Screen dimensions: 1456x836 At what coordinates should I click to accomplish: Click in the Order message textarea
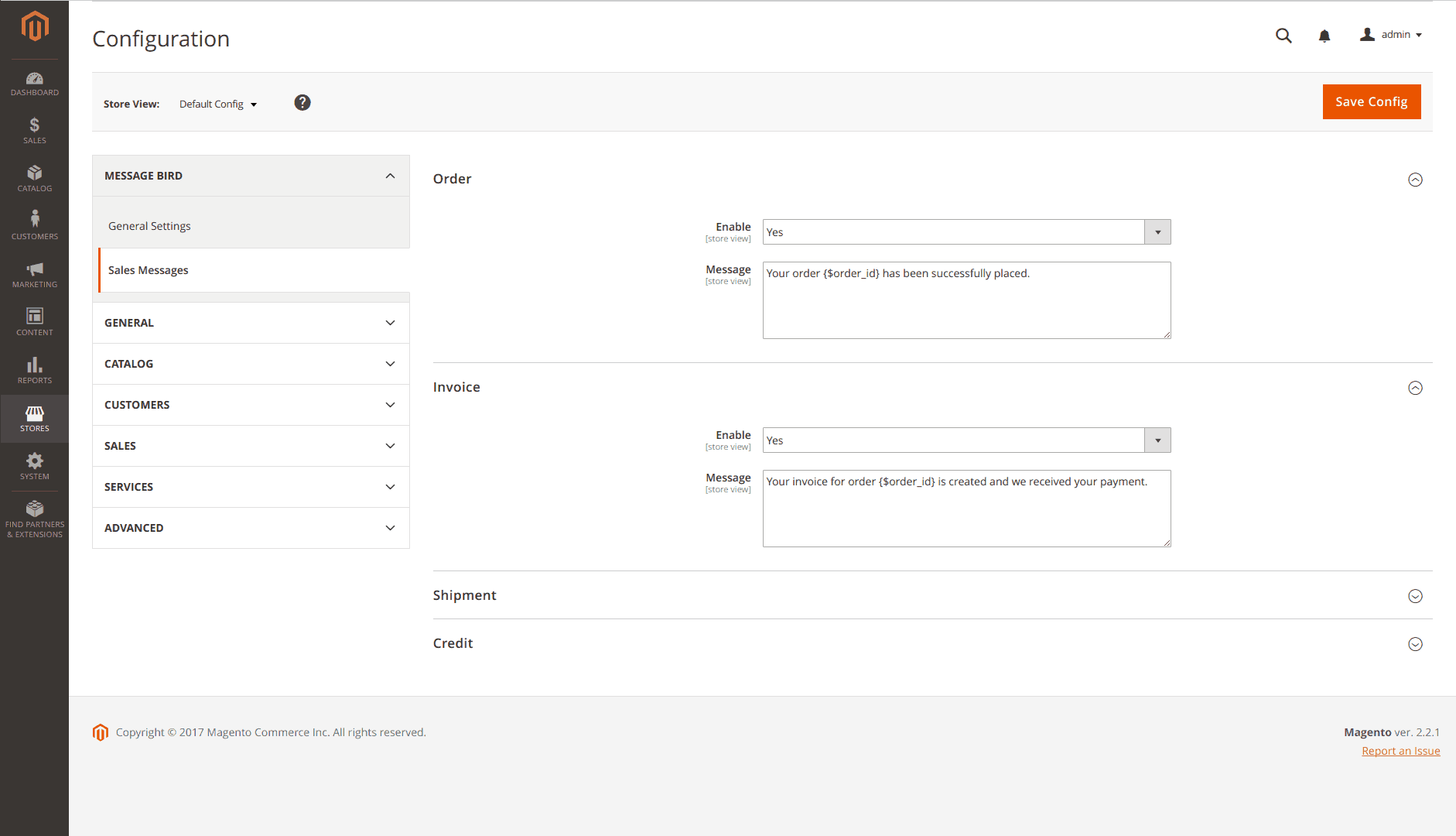966,300
